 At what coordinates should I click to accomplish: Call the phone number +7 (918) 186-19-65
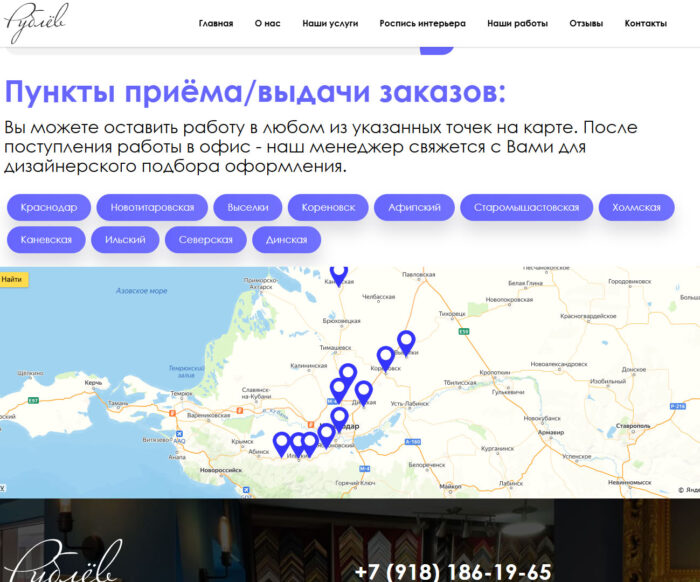coord(452,572)
